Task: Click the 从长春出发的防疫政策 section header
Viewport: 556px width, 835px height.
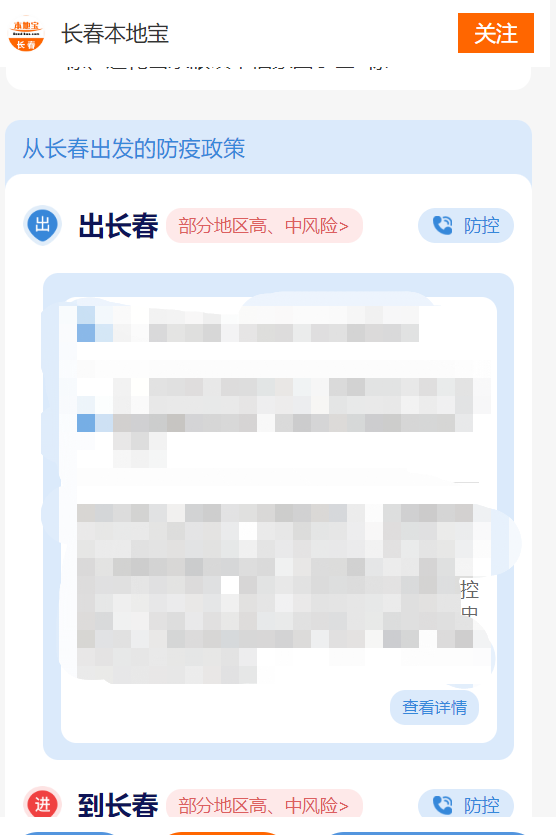Action: (x=134, y=148)
